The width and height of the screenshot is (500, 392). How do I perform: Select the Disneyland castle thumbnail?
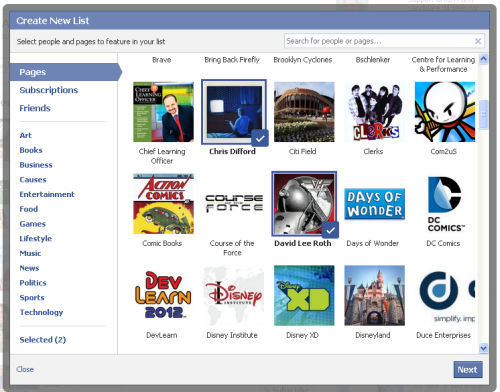click(374, 295)
